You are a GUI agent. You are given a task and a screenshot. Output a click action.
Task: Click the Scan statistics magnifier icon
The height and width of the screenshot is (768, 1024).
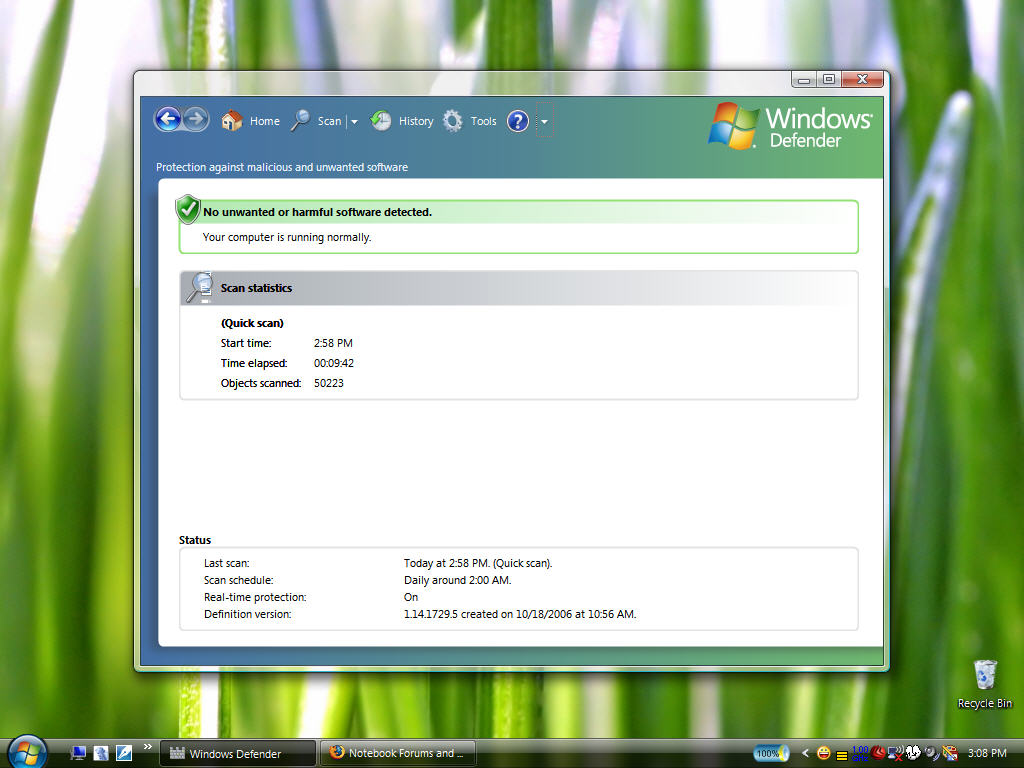(x=199, y=287)
